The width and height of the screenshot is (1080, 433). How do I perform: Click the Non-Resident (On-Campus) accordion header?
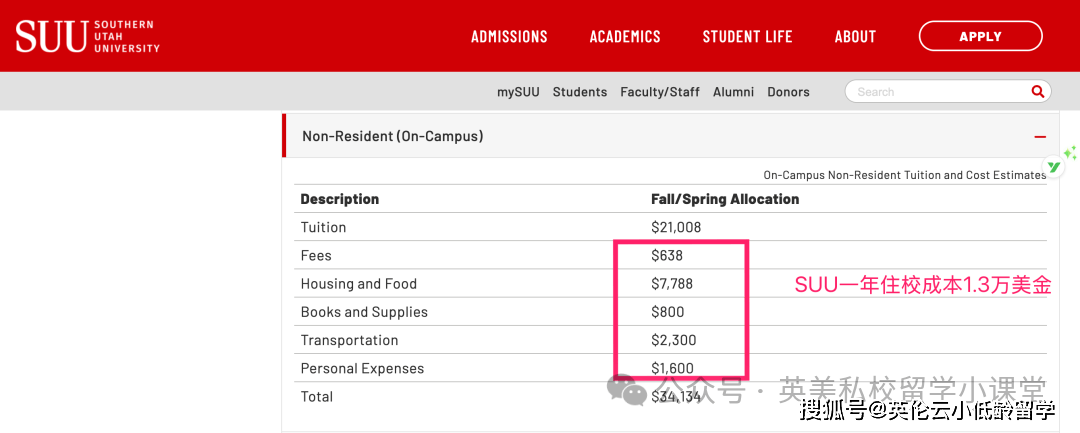[392, 136]
